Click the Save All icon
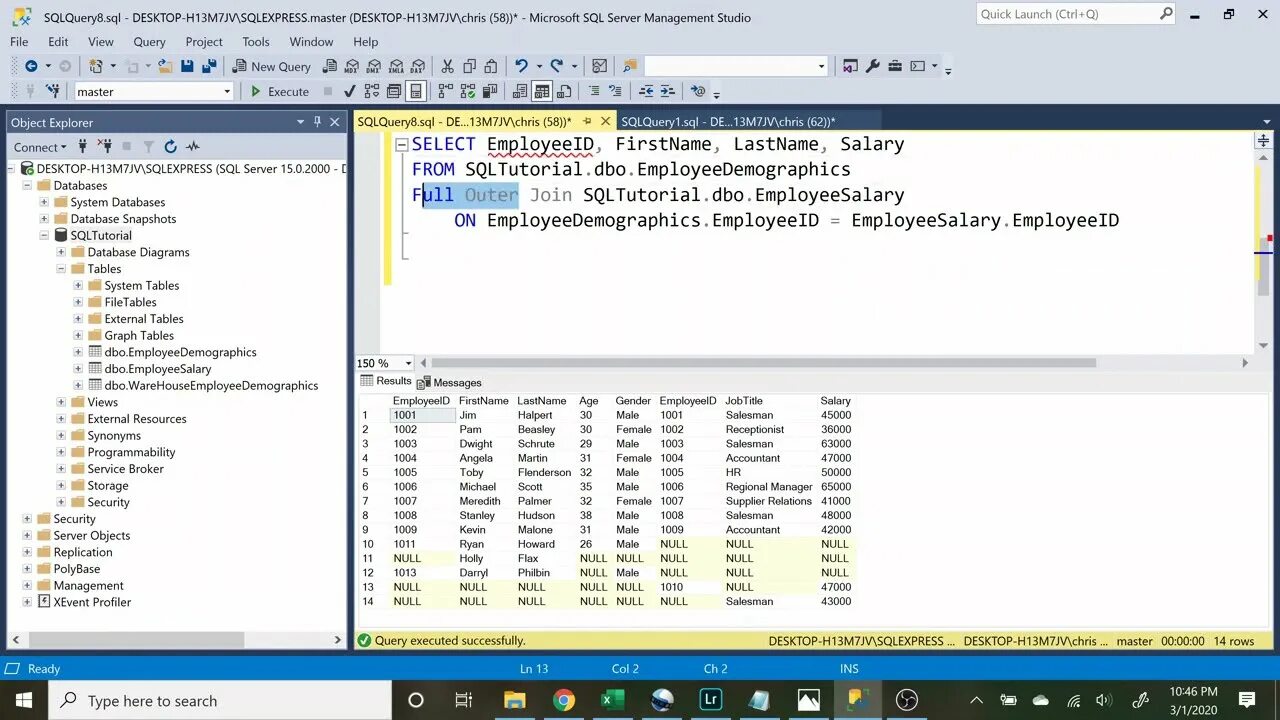Viewport: 1280px width, 720px height. [x=209, y=66]
